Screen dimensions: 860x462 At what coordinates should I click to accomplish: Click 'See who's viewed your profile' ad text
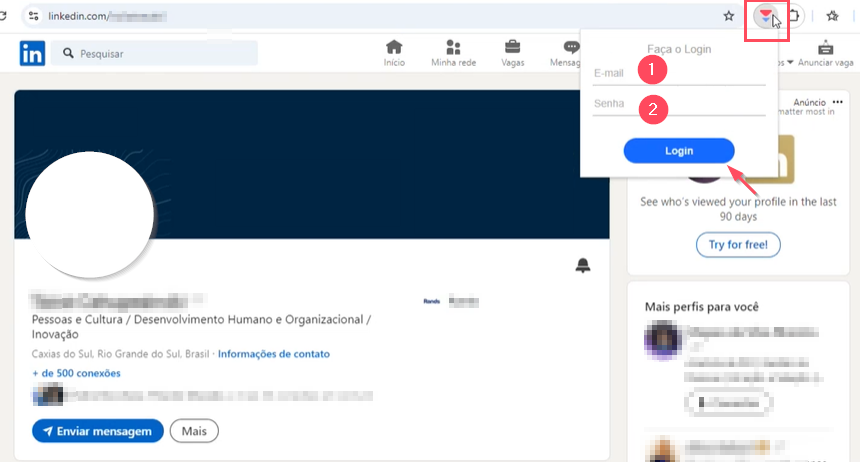tap(738, 209)
